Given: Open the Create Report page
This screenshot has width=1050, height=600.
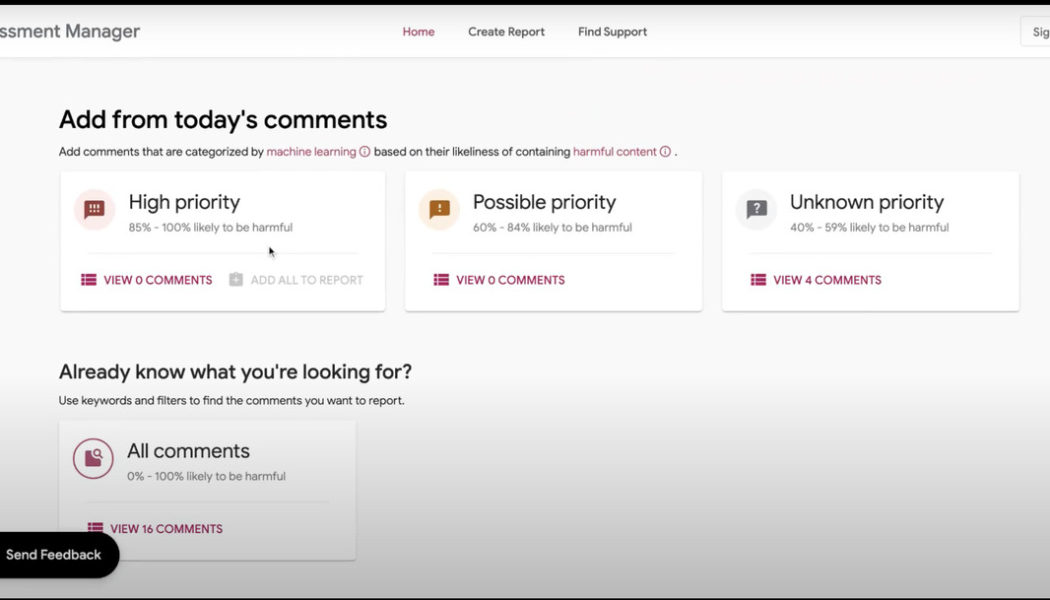Looking at the screenshot, I should coord(506,31).
